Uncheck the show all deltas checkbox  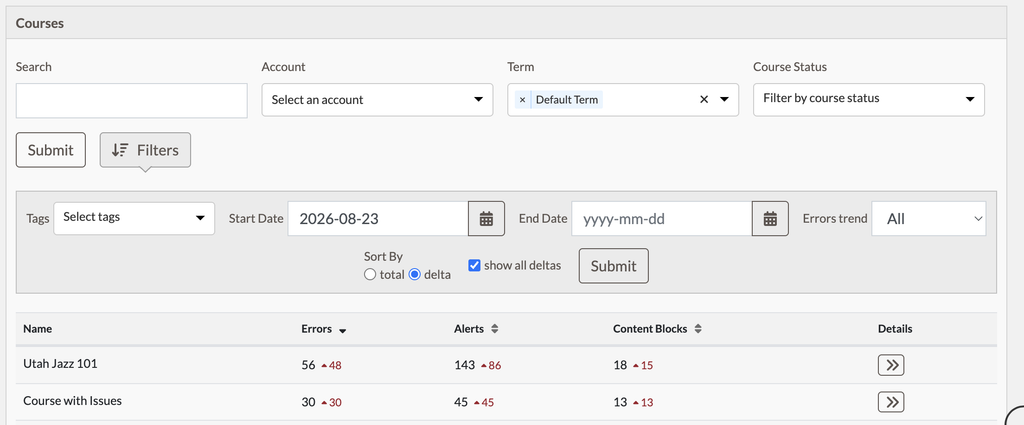click(474, 266)
